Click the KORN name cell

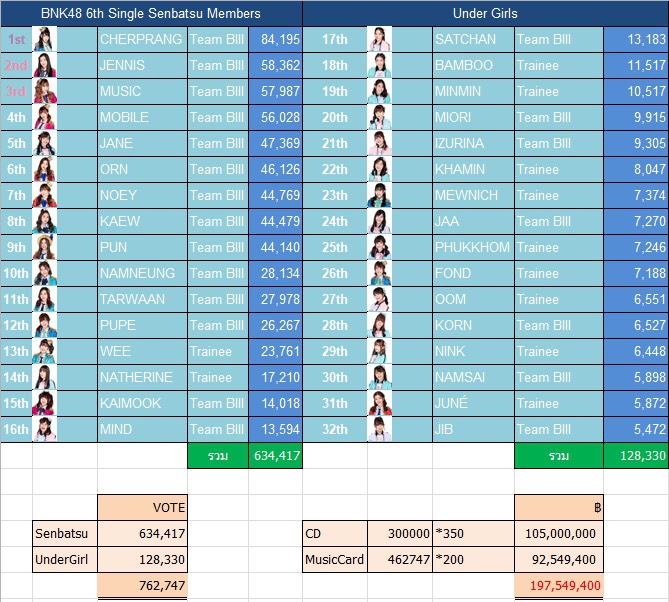[x=473, y=326]
